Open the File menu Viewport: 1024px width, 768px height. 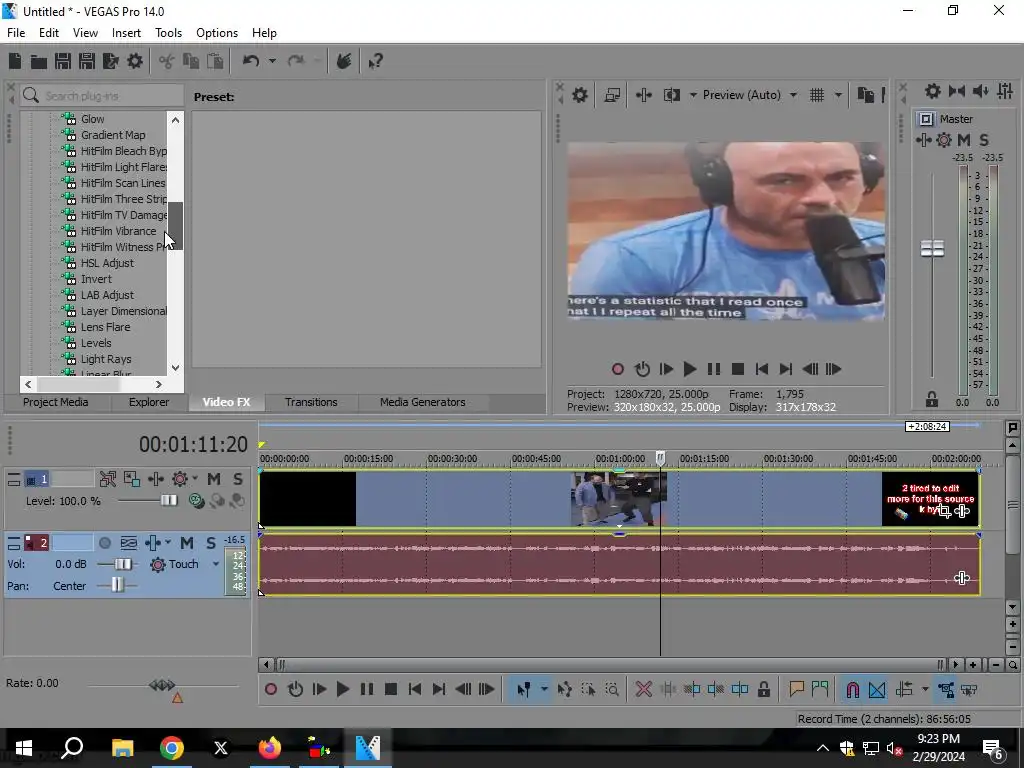pos(16,33)
